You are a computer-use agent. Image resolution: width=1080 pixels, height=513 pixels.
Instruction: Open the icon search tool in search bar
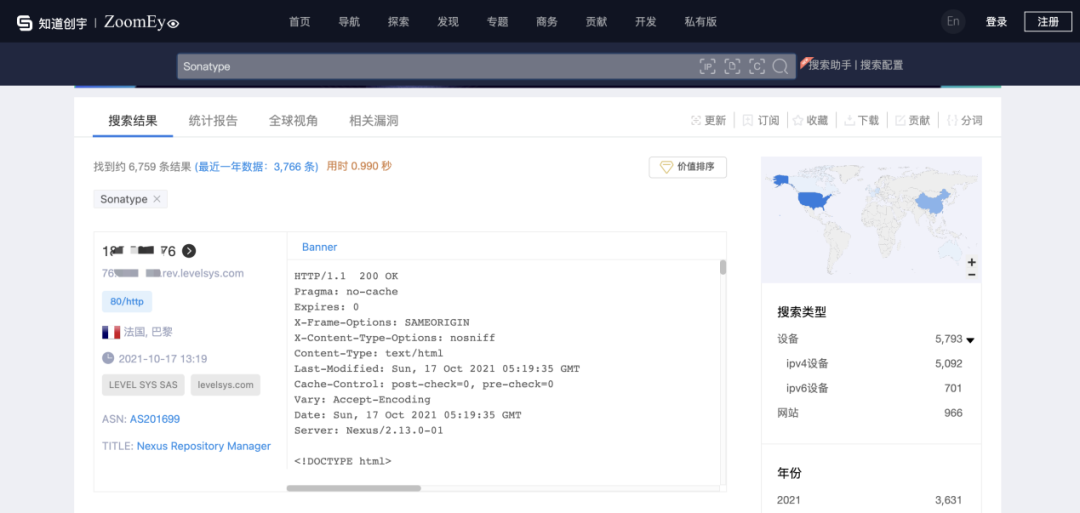756,66
